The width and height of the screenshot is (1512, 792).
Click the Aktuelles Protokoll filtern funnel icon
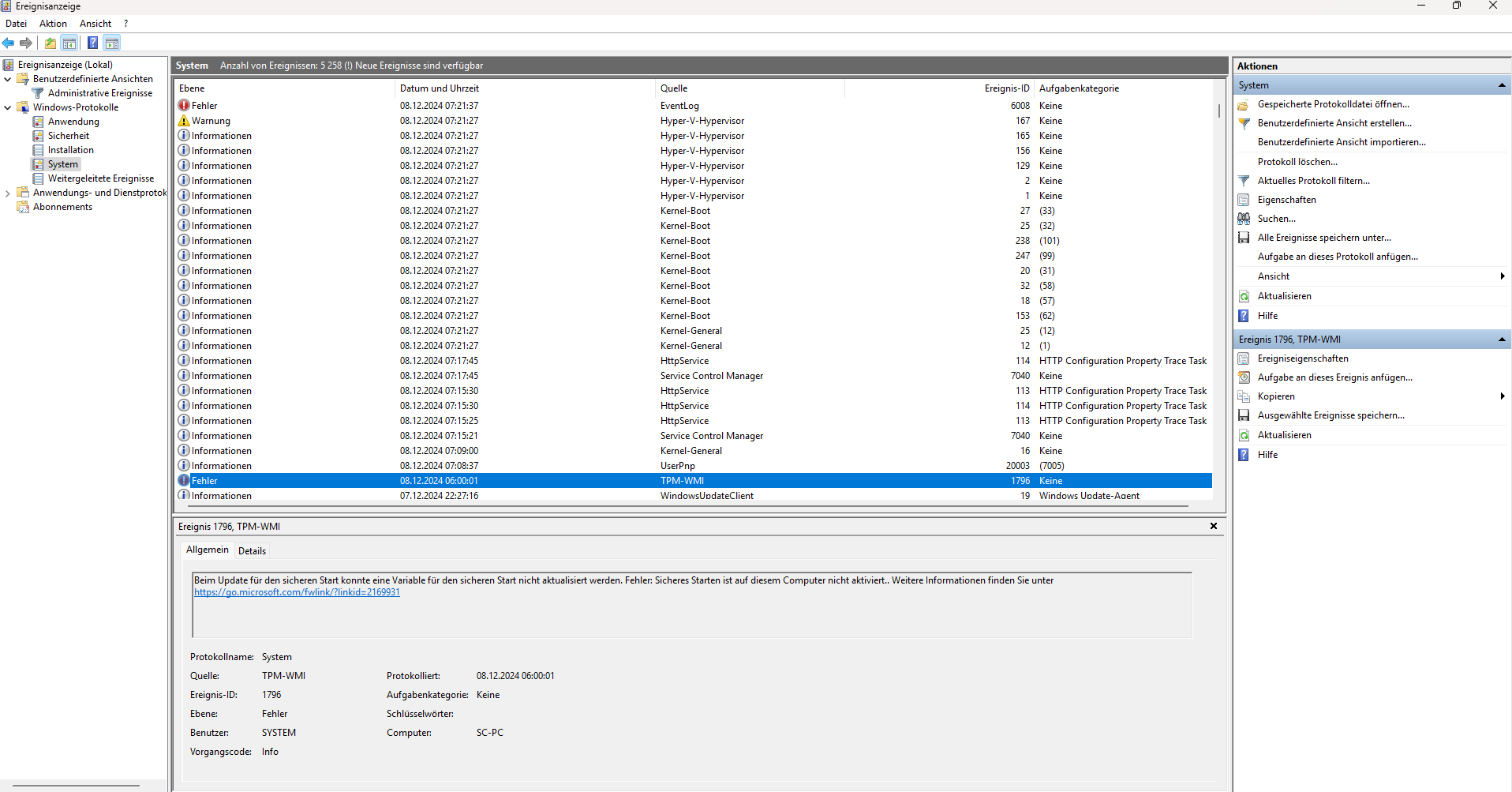point(1244,181)
